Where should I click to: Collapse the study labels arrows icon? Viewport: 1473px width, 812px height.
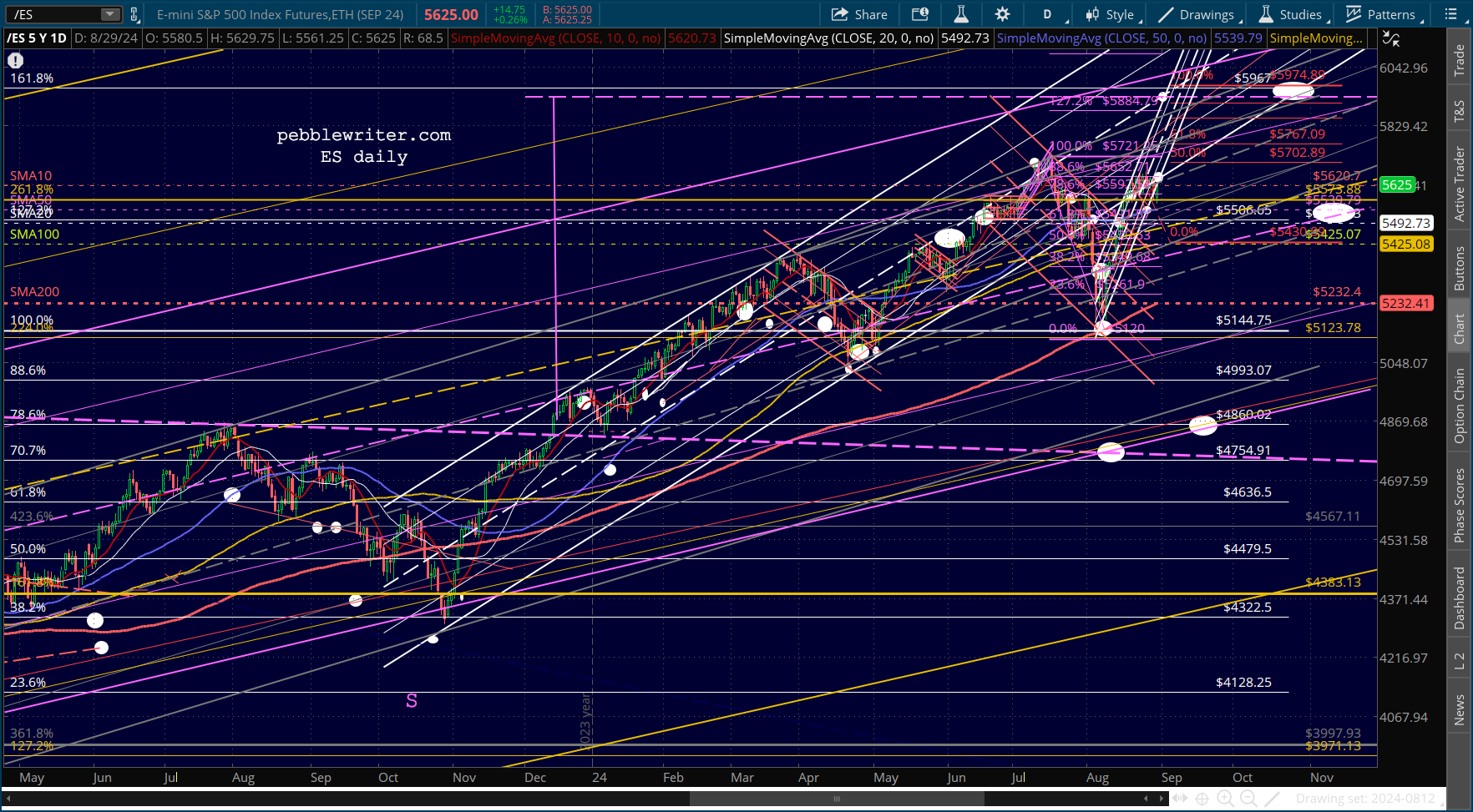point(1391,38)
